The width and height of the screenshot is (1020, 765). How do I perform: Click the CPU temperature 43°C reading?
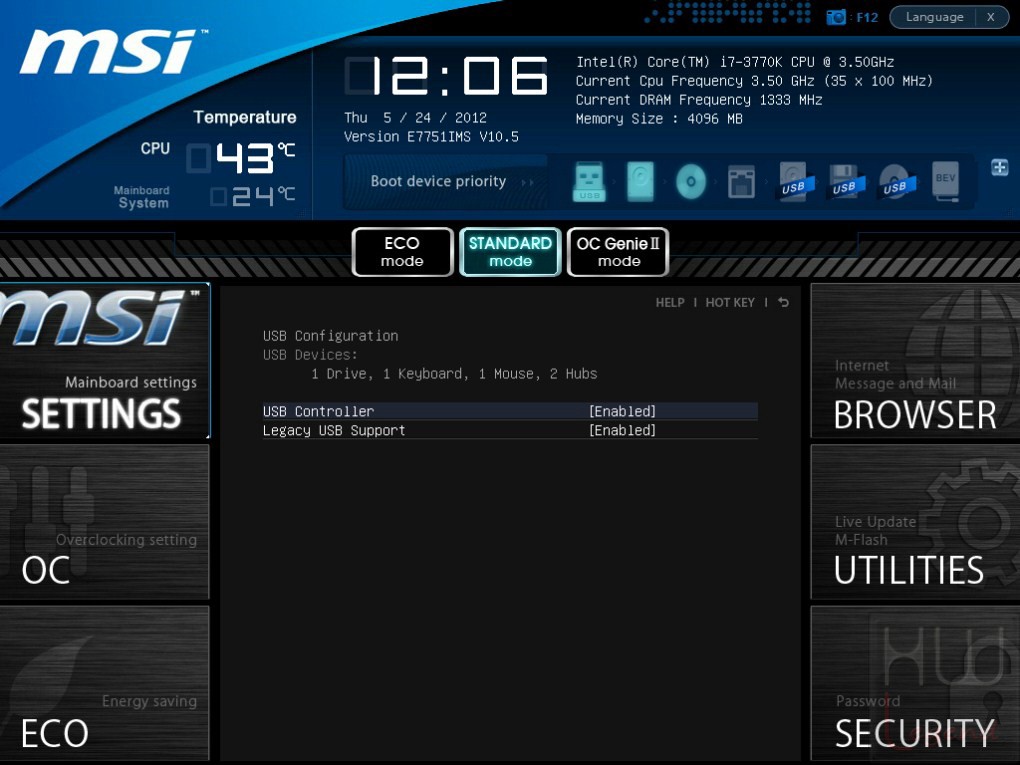[242, 158]
